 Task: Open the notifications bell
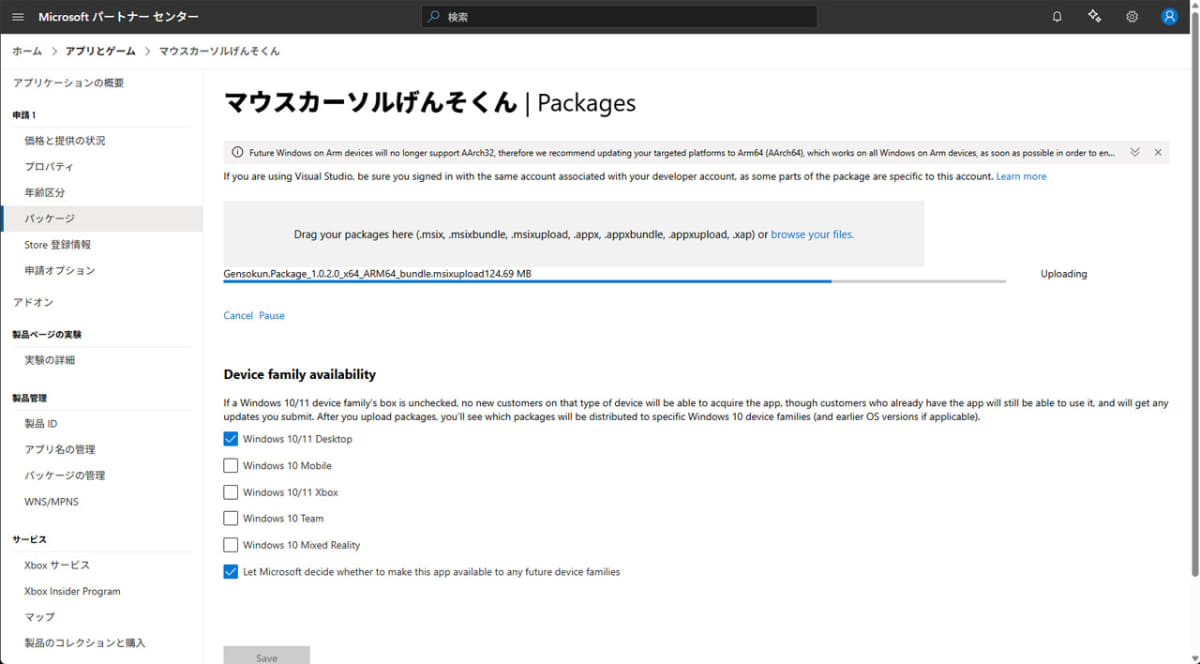(x=1057, y=17)
